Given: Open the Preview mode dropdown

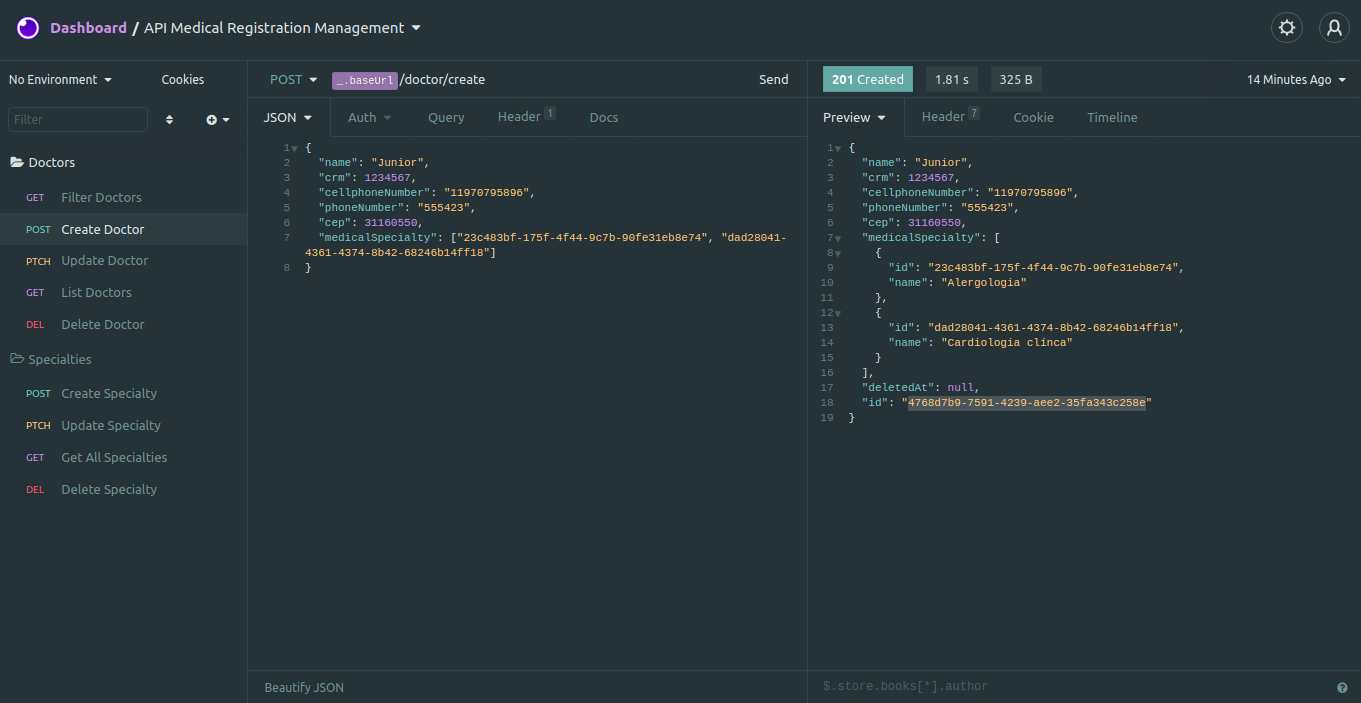Looking at the screenshot, I should click(x=855, y=118).
